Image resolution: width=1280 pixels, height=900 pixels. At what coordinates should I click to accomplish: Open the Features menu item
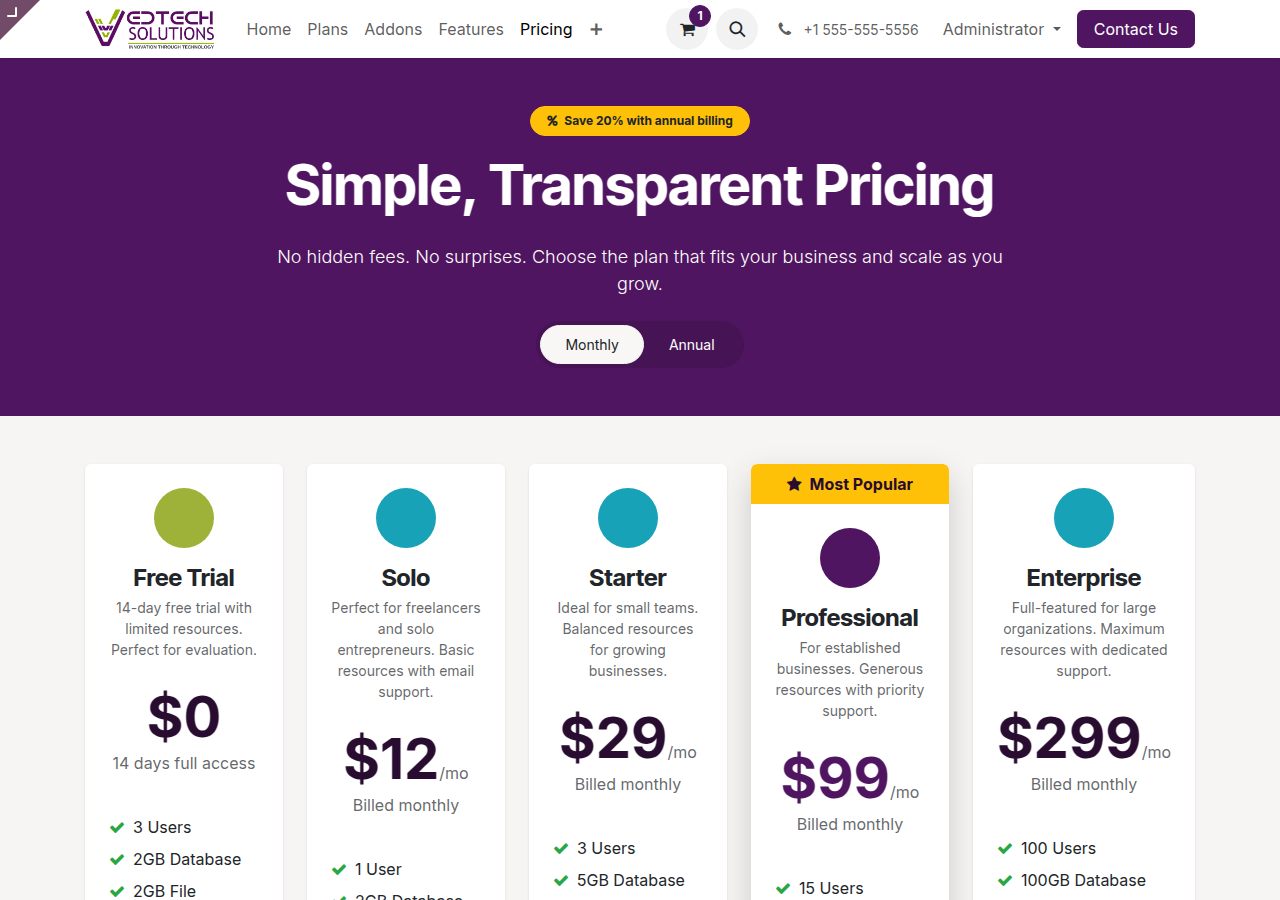471,29
